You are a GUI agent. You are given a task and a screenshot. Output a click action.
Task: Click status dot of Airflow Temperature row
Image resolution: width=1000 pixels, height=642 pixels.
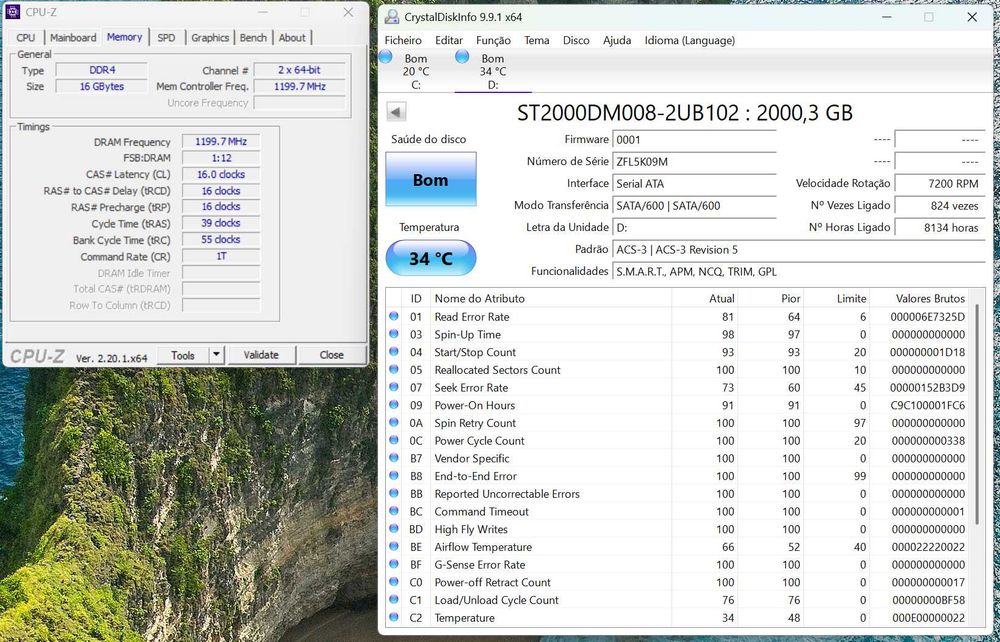click(x=393, y=546)
